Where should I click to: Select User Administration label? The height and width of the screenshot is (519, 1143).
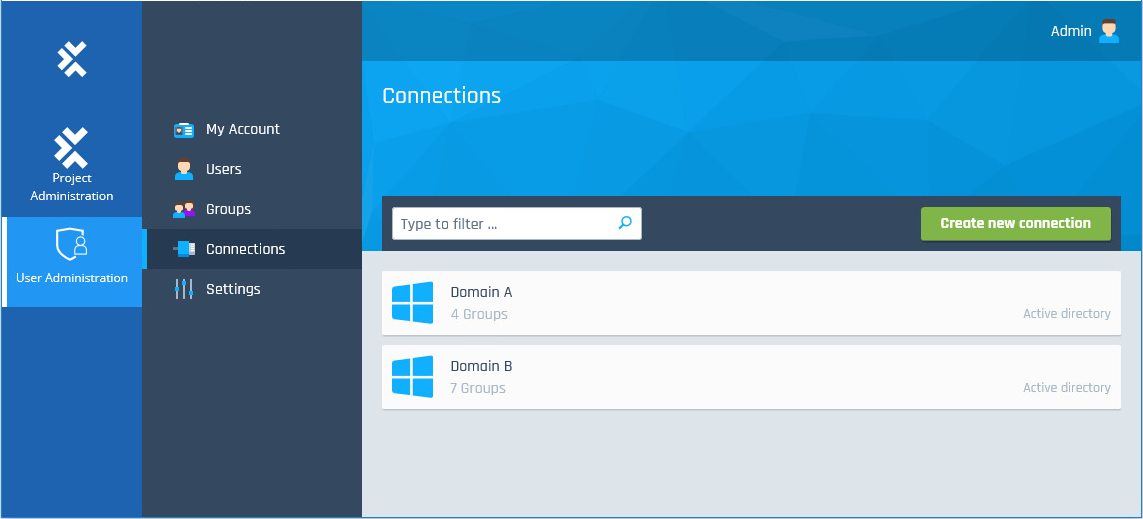[71, 278]
